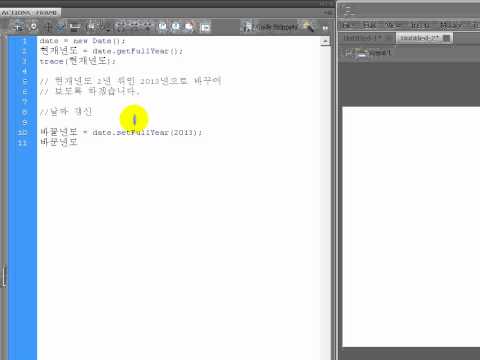Show or hide the Actions toolbox
Viewport: 480px width, 360px height.
(x=205, y=27)
